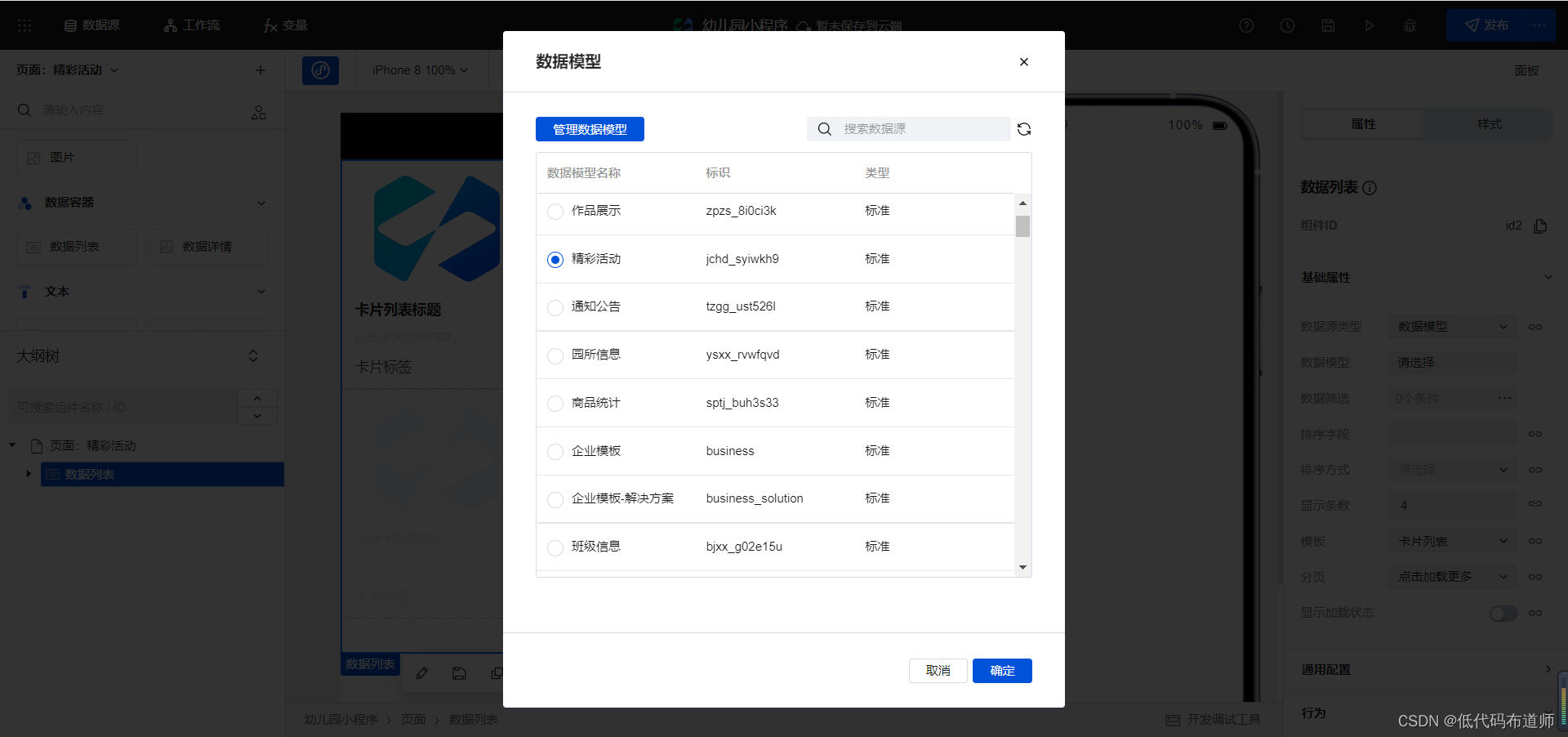Select the 班级信息 data model radio

[555, 547]
